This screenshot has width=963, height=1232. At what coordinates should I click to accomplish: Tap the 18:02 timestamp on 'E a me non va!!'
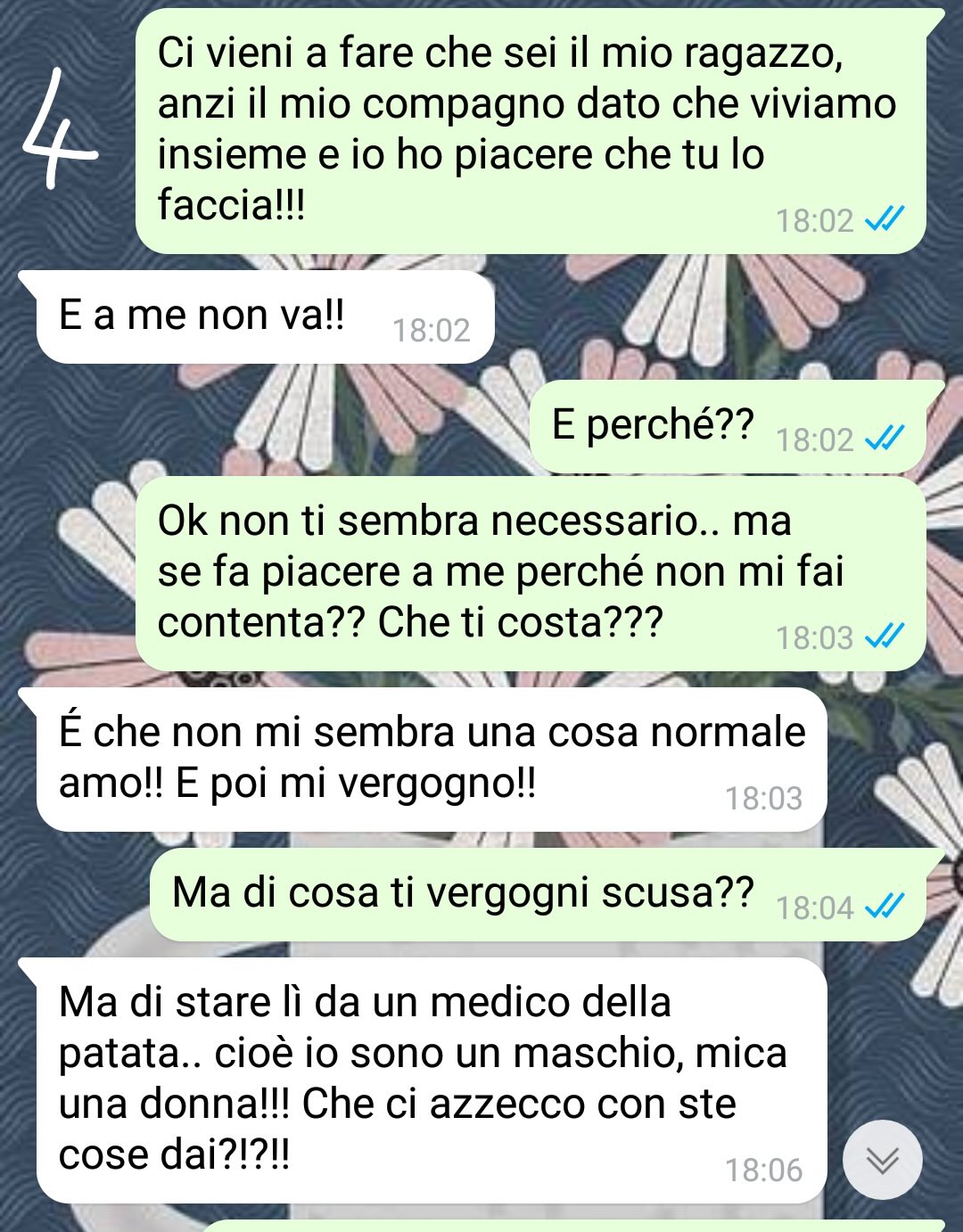432,331
